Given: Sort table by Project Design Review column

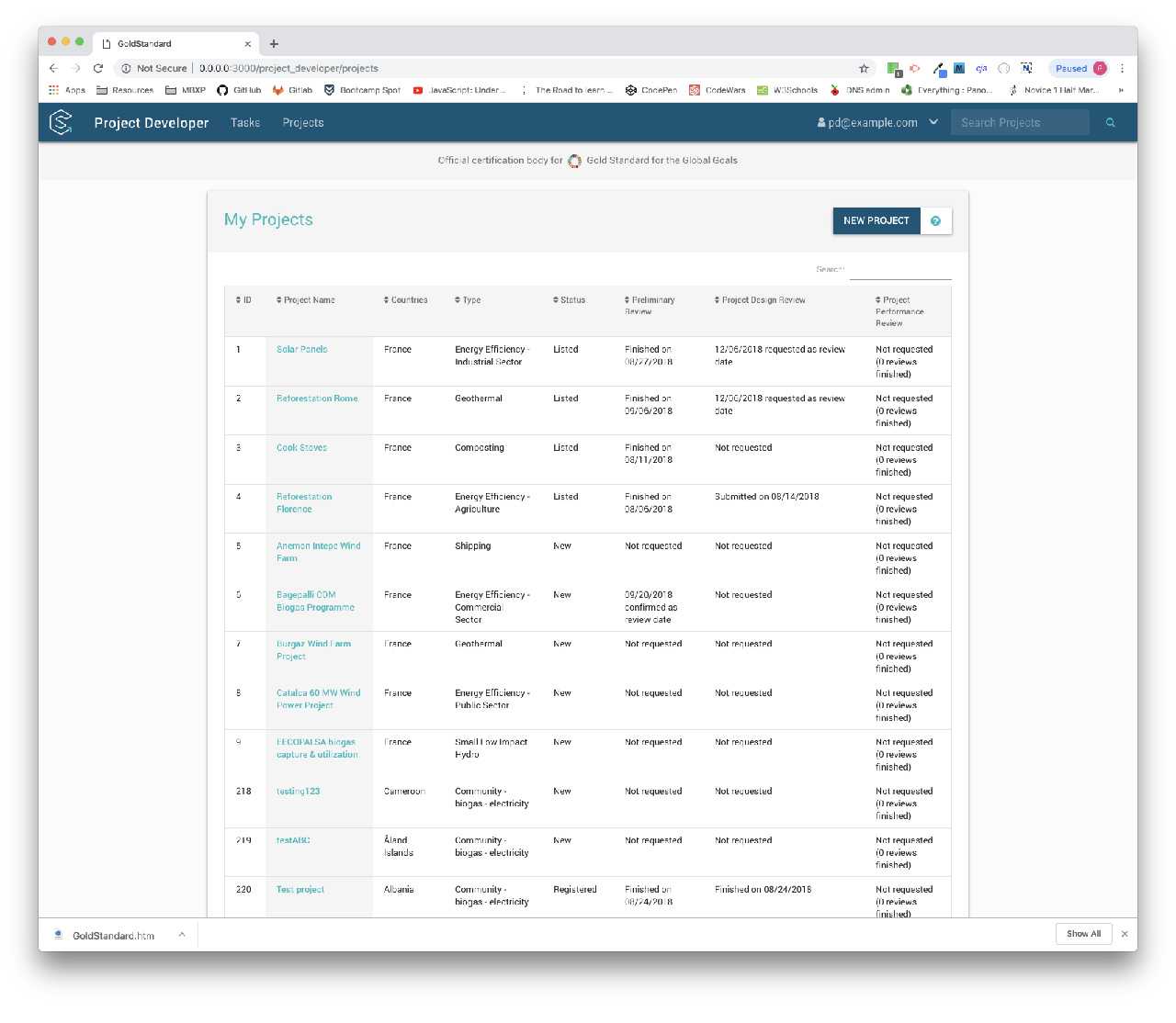Looking at the screenshot, I should 760,300.
